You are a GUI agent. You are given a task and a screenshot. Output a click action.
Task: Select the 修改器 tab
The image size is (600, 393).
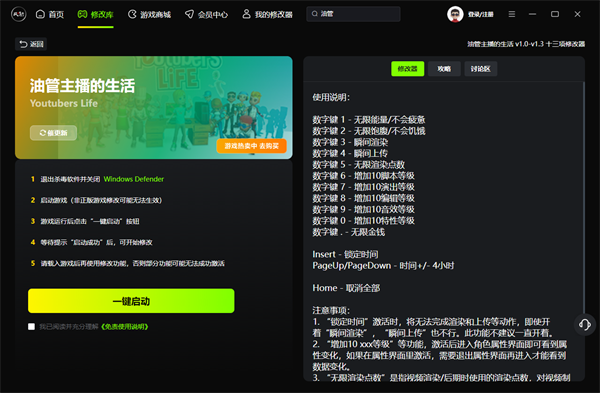click(x=408, y=69)
